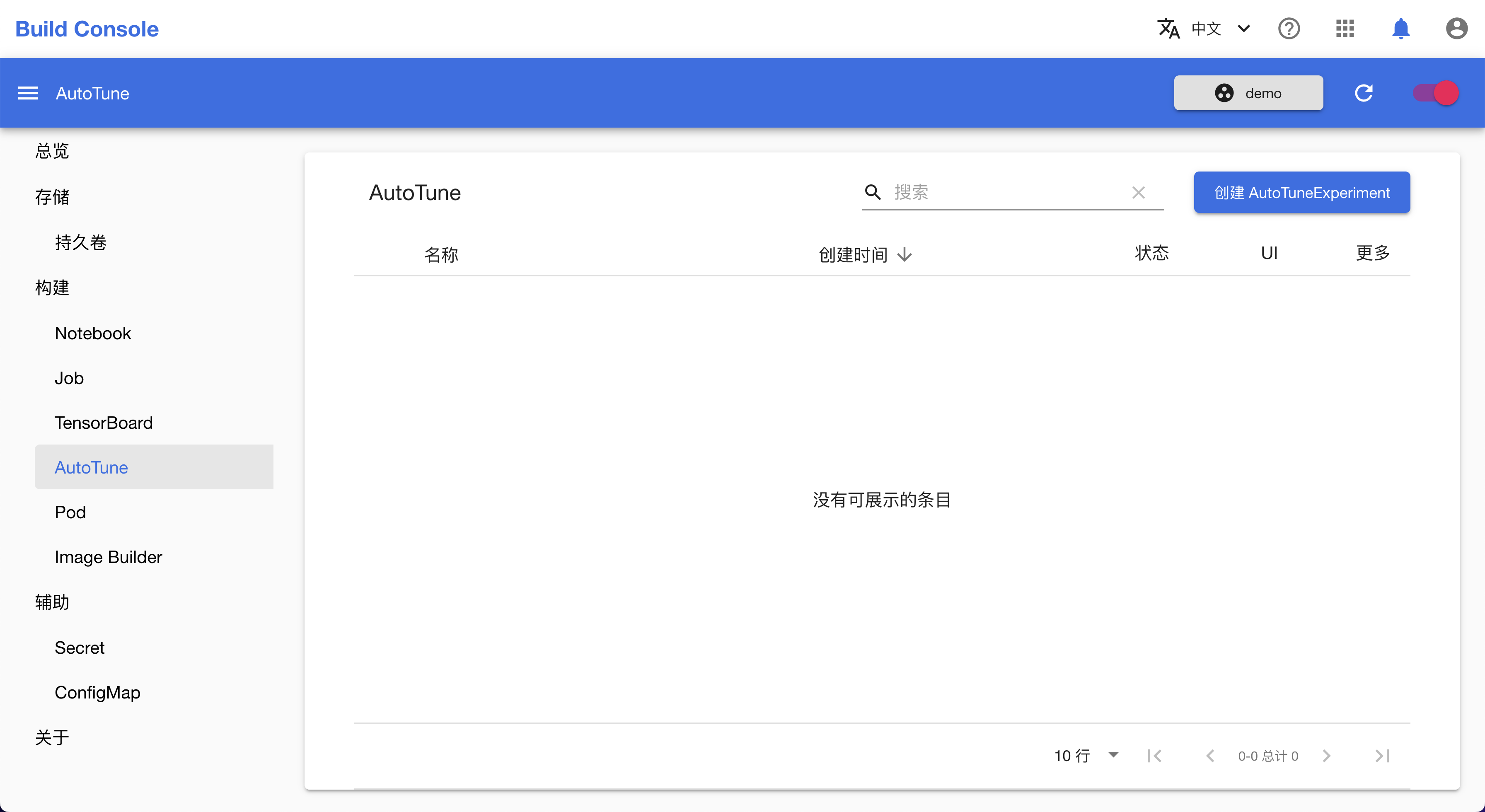
Task: Click the 状态 column header
Action: pyautogui.click(x=1152, y=253)
